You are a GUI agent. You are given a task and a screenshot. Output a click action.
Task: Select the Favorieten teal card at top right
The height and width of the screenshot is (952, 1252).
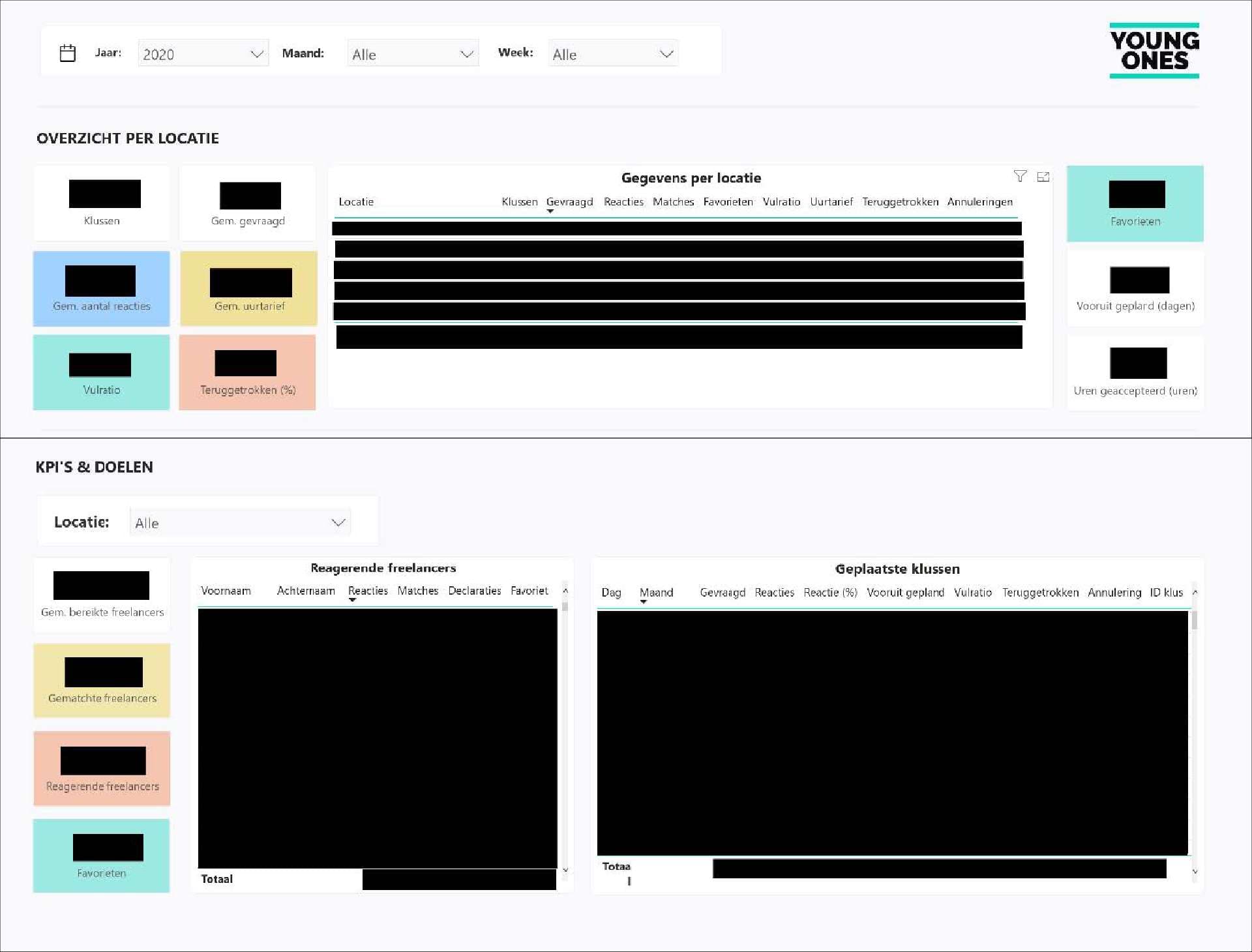tap(1135, 203)
